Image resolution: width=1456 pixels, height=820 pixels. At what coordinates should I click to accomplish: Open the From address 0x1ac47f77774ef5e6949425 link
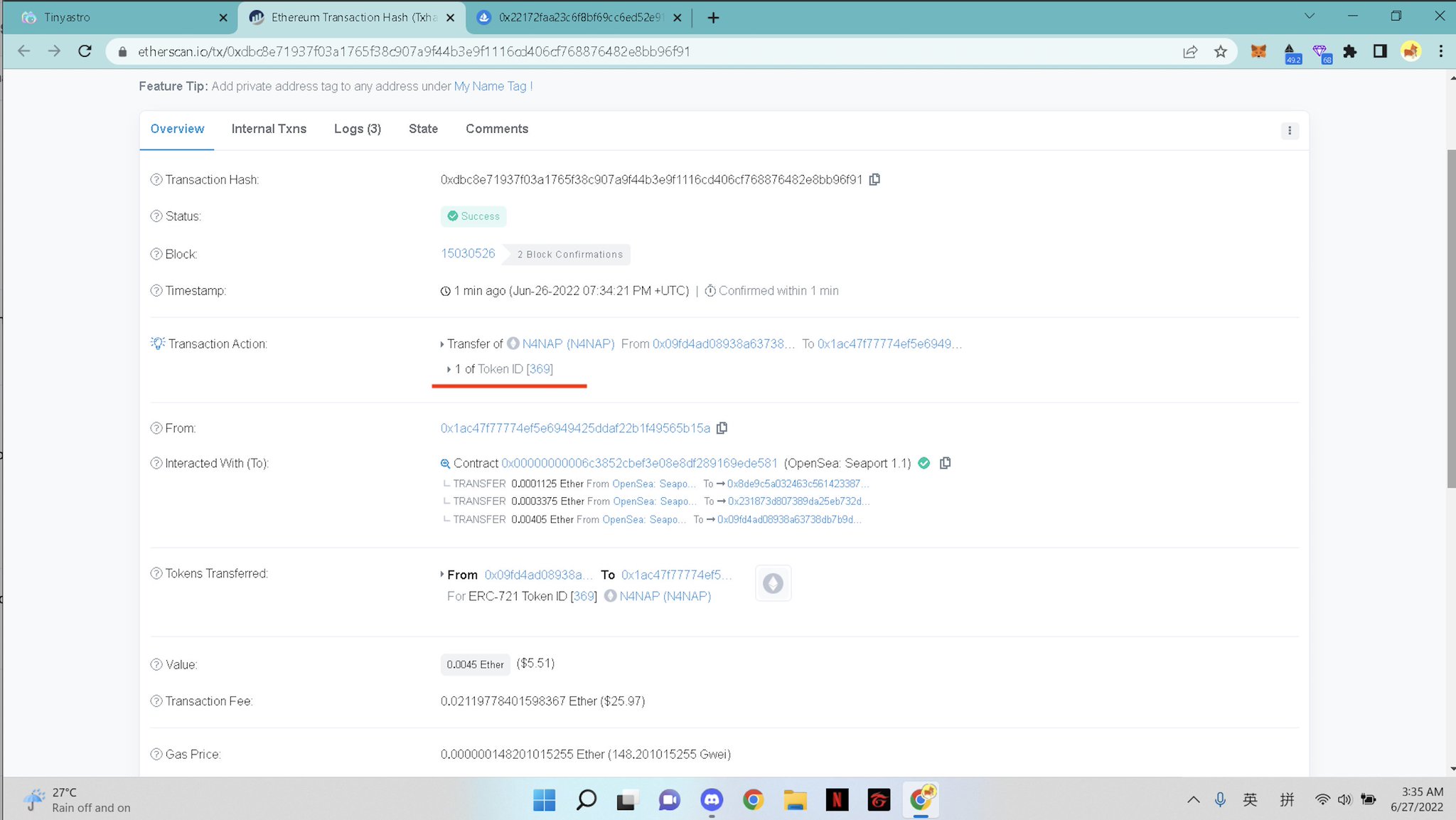point(575,428)
